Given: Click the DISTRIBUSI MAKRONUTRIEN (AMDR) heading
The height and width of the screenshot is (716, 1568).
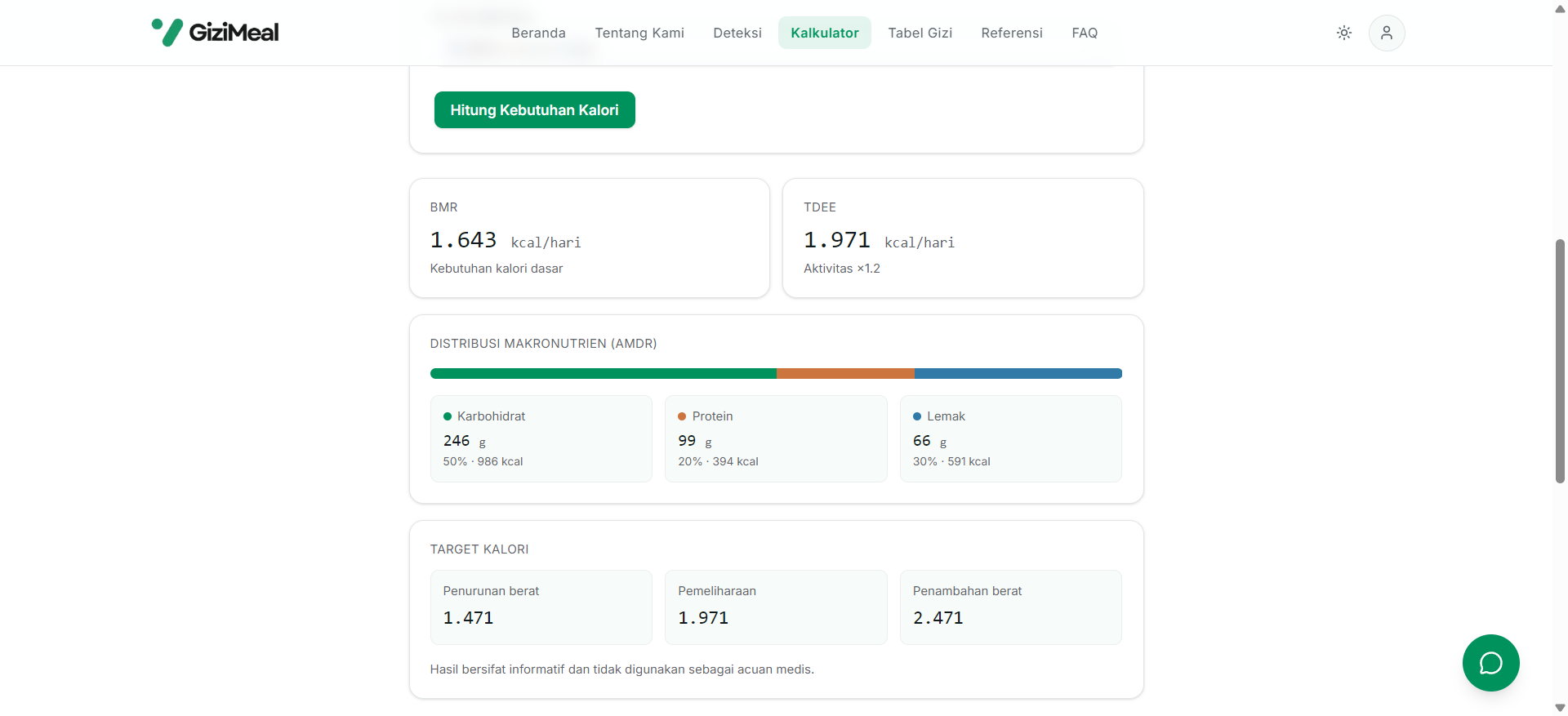Looking at the screenshot, I should (544, 344).
